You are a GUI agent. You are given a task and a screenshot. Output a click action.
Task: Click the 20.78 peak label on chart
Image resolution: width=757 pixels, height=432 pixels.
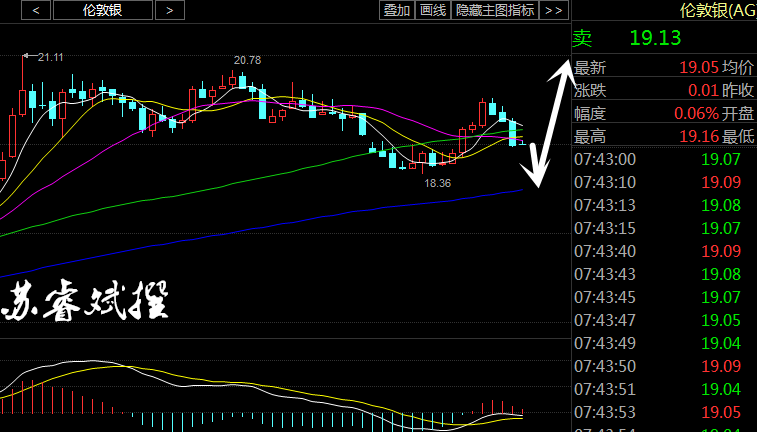[247, 60]
